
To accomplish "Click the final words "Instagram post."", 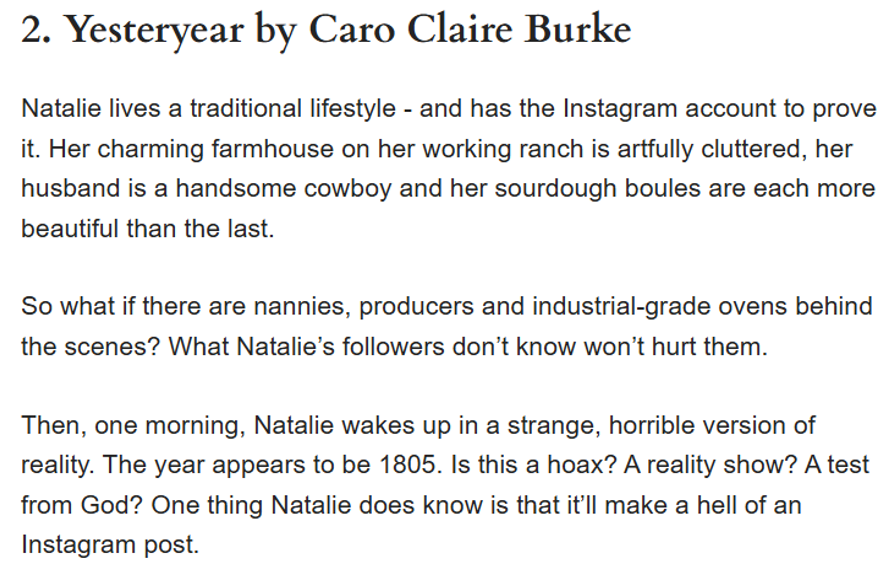I will pyautogui.click(x=110, y=544).
